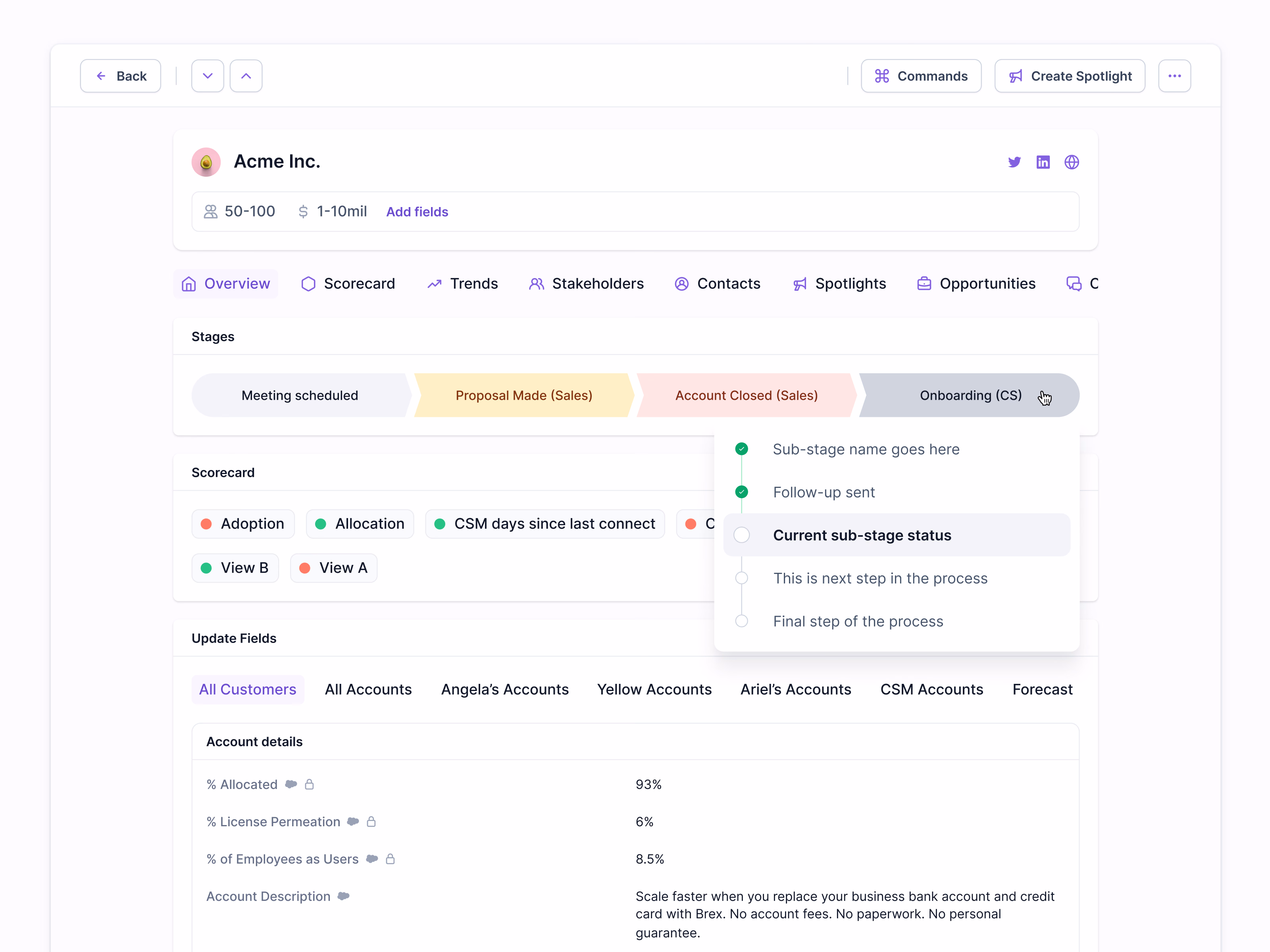Viewport: 1270px width, 952px height.
Task: Click cloud icon beside Account Description
Action: point(343,896)
